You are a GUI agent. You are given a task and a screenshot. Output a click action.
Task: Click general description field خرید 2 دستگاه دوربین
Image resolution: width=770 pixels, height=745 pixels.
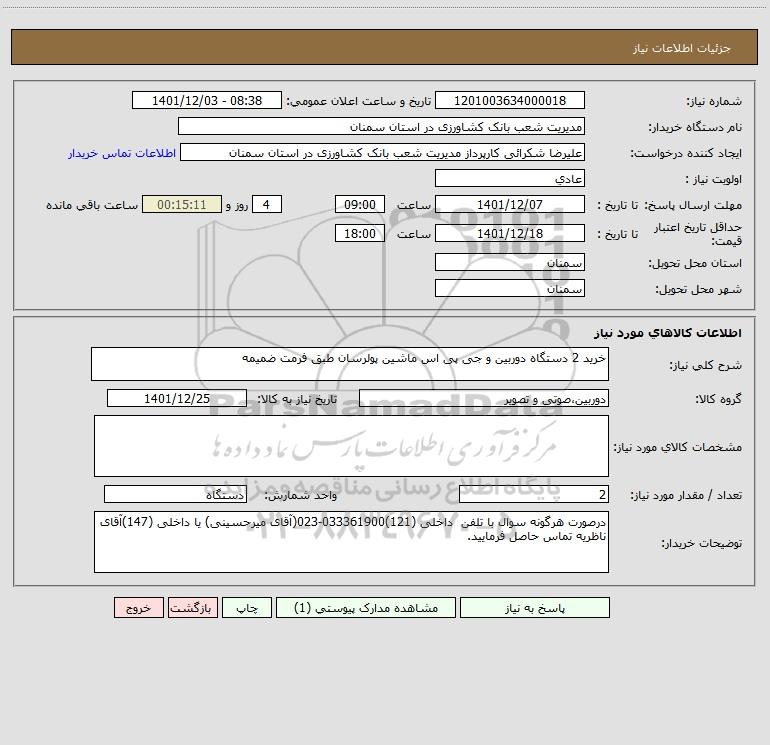pyautogui.click(x=350, y=364)
